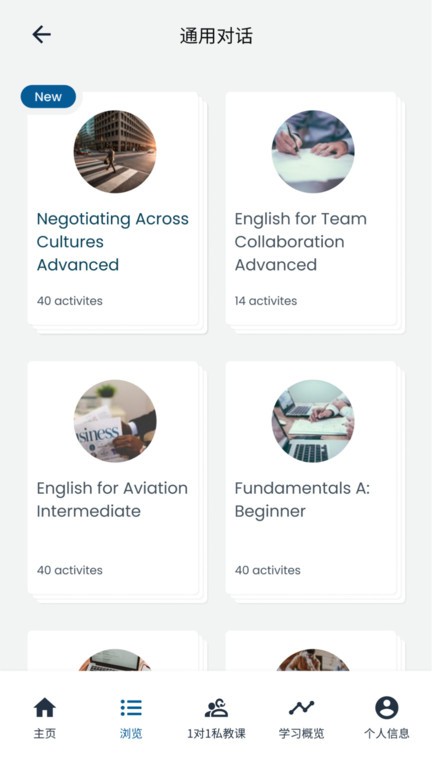Tap the hands writing photo thumbnail
Image resolution: width=432 pixels, height=768 pixels.
point(313,151)
